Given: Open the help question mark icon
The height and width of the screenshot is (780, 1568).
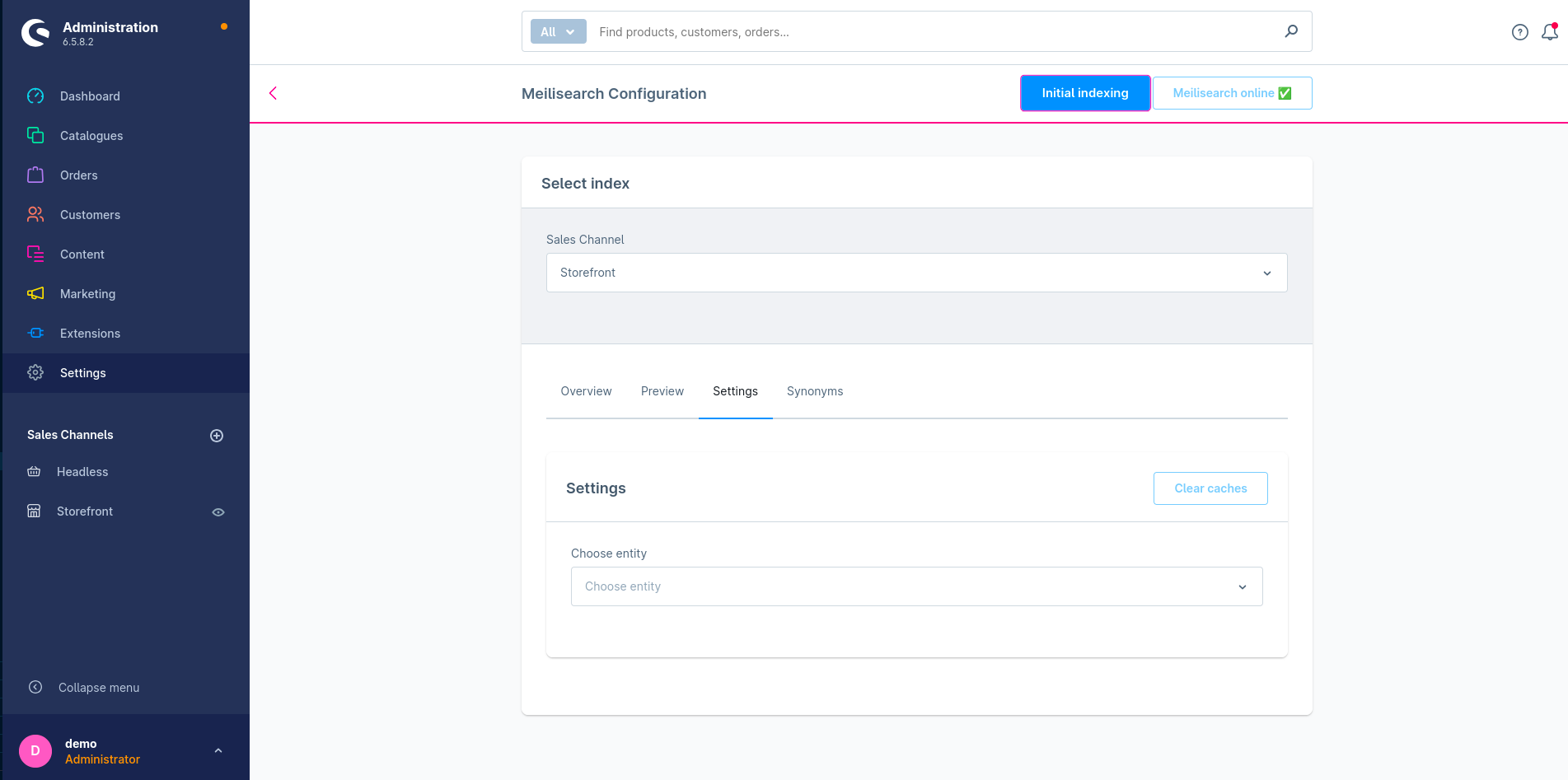Looking at the screenshot, I should (x=1520, y=32).
